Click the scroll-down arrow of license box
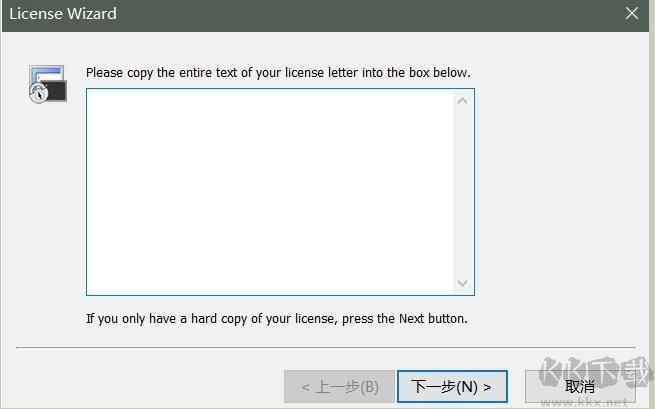The height and width of the screenshot is (409, 655). pos(462,284)
